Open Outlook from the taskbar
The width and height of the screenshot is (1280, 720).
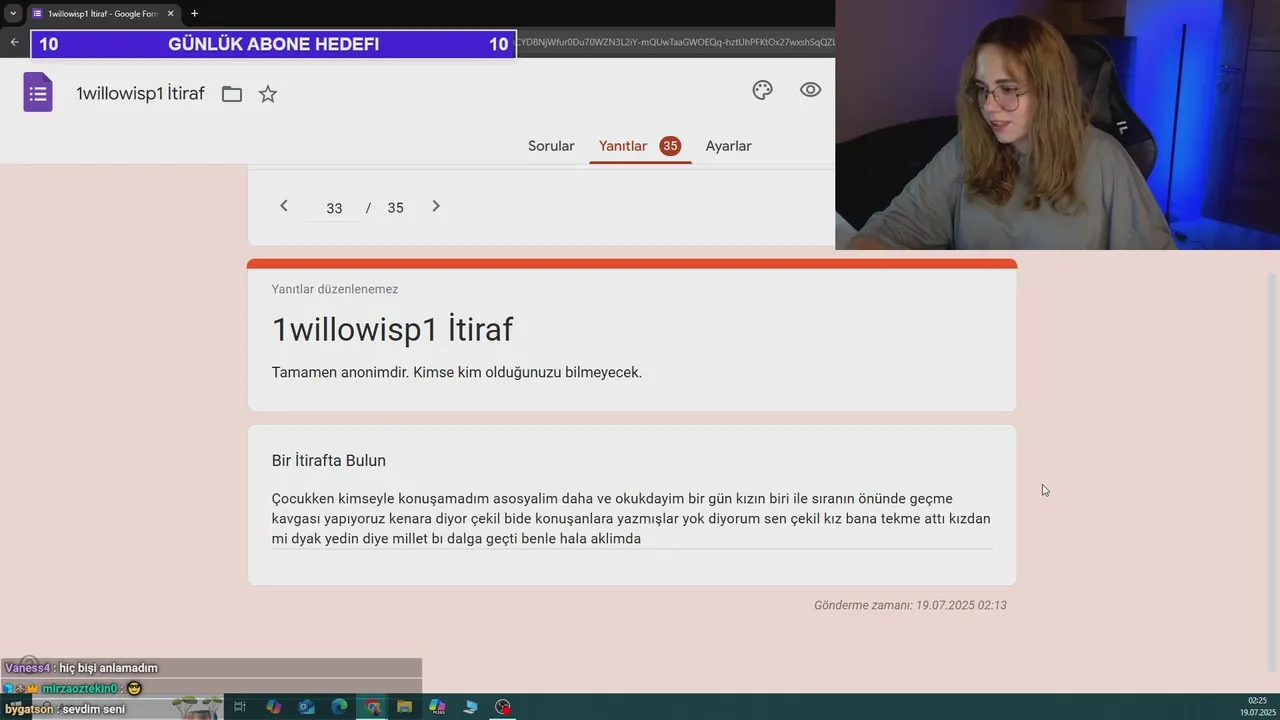coord(306,707)
